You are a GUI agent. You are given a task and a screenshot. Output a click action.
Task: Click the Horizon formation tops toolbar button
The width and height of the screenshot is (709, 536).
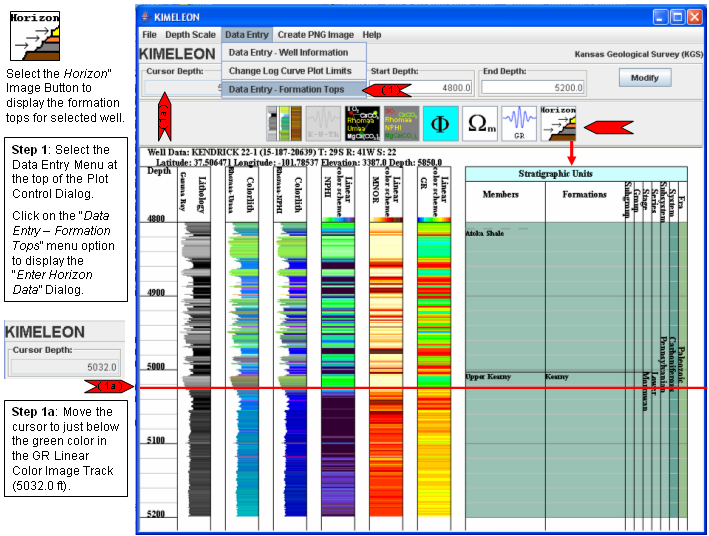pos(558,124)
